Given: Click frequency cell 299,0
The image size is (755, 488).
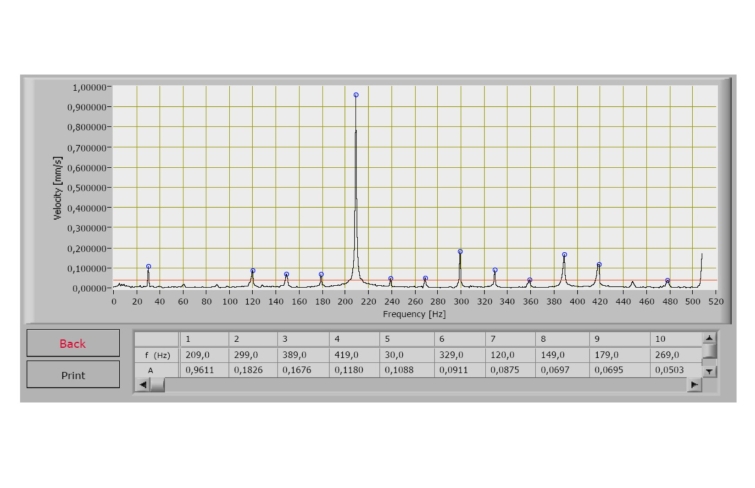Looking at the screenshot, I should [253, 355].
